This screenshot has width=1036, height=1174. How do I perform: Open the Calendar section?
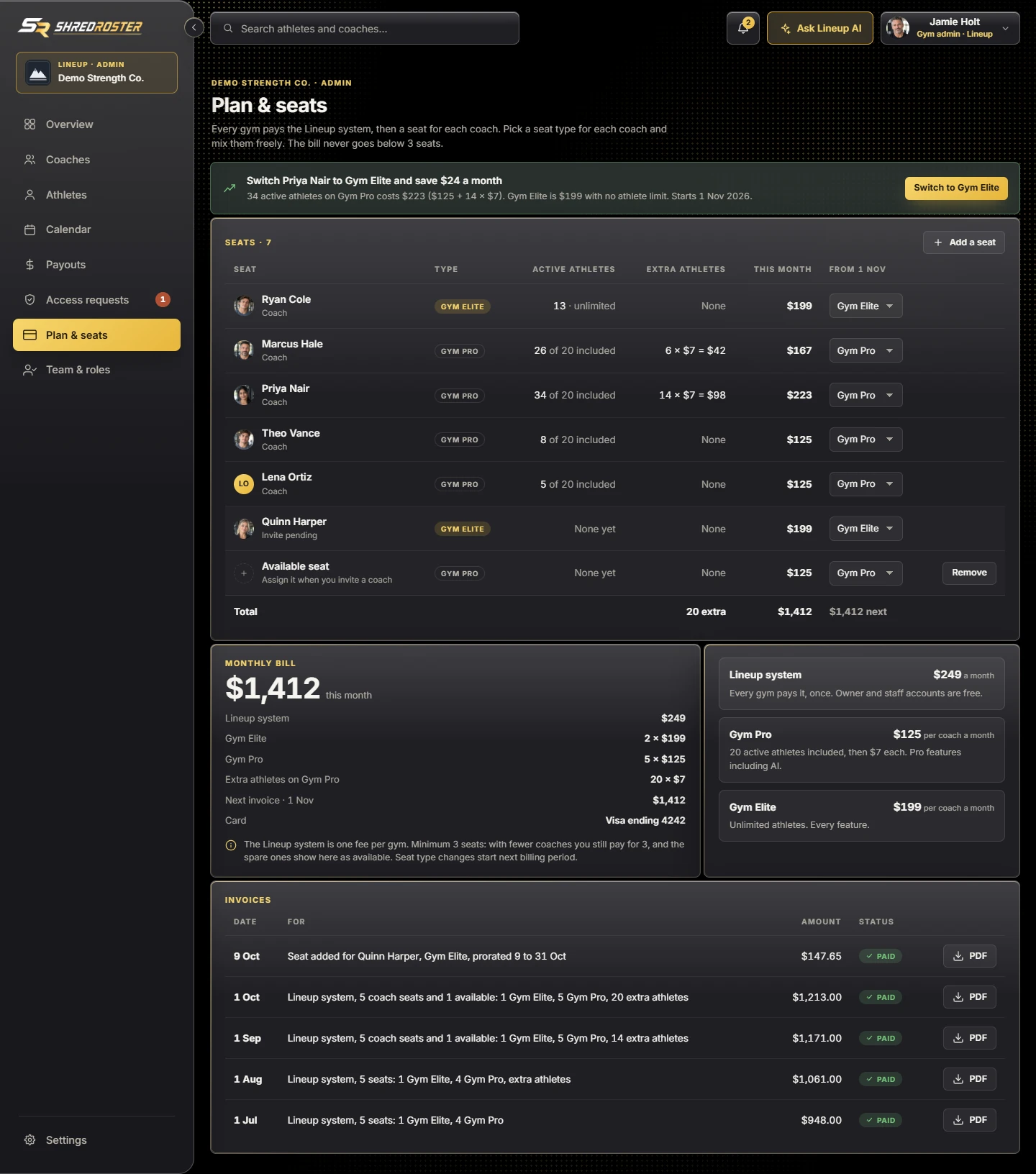pyautogui.click(x=96, y=229)
